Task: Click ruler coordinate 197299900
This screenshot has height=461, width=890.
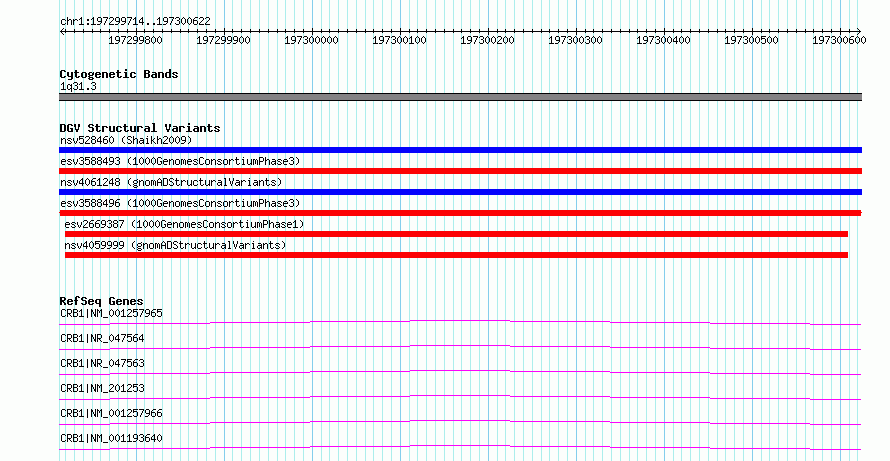Action: click(x=223, y=41)
